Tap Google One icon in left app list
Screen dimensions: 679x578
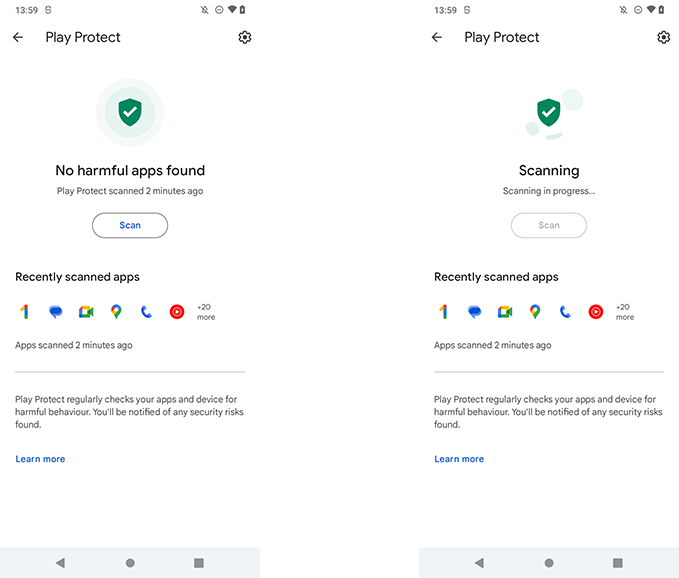pyautogui.click(x=25, y=312)
